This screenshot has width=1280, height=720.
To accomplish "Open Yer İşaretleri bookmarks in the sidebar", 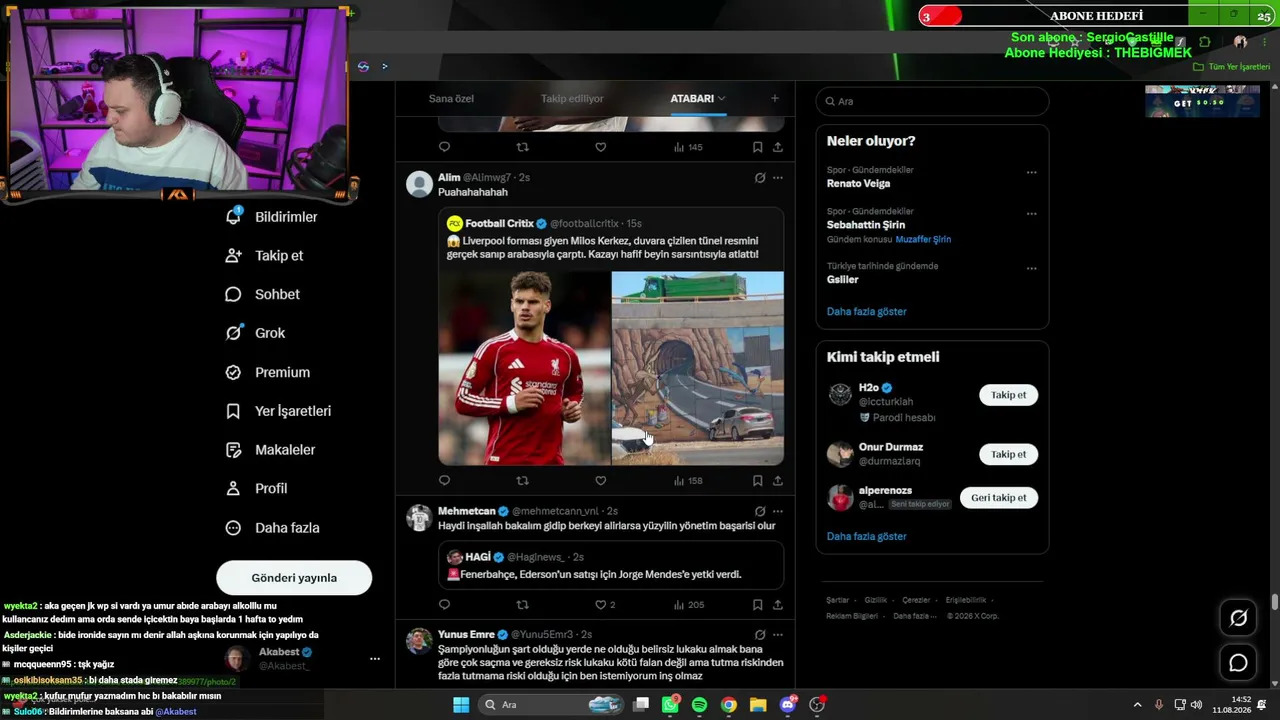I will tap(278, 411).
